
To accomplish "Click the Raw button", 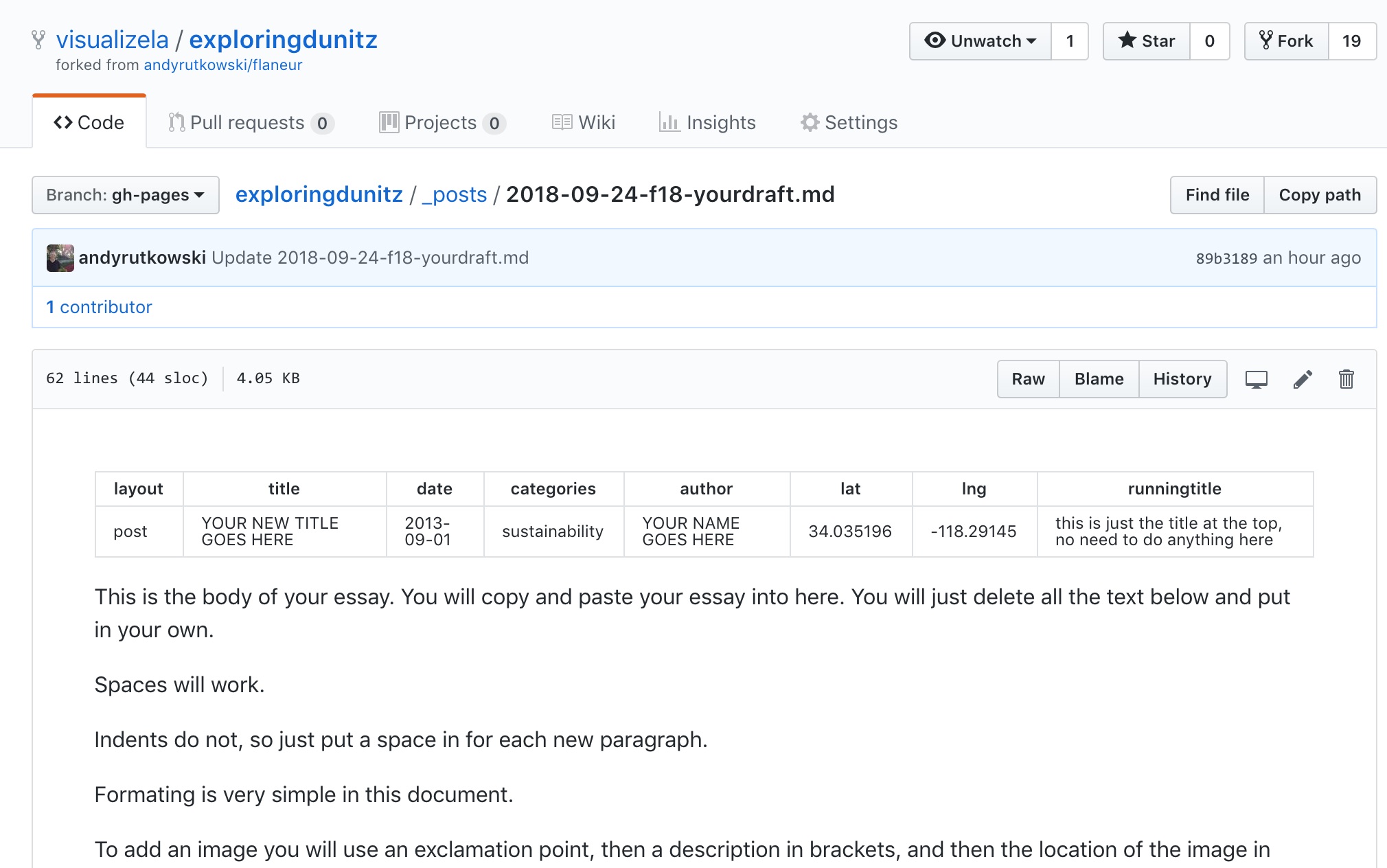I will 1028,379.
